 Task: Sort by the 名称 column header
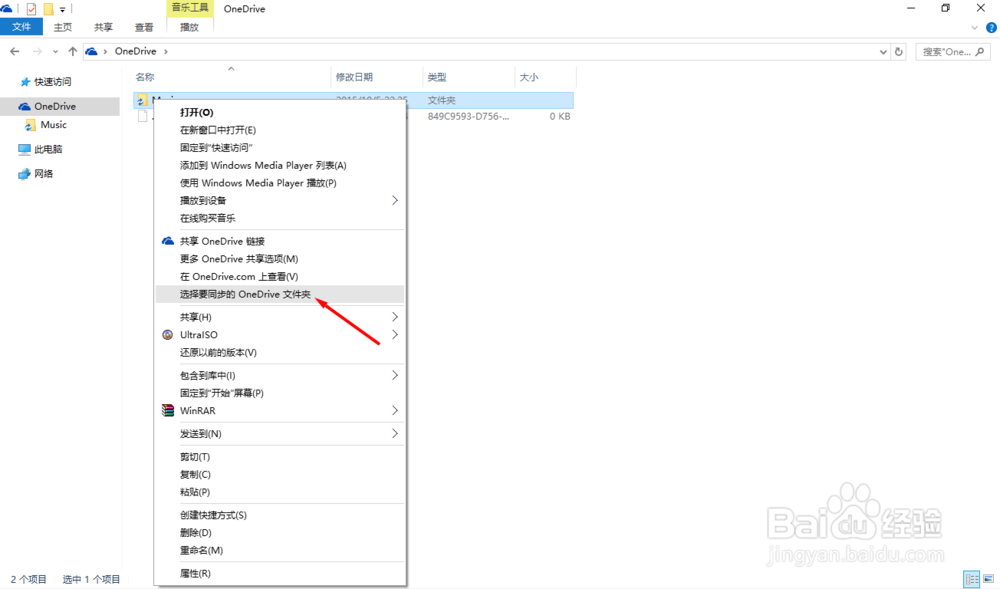tap(145, 77)
